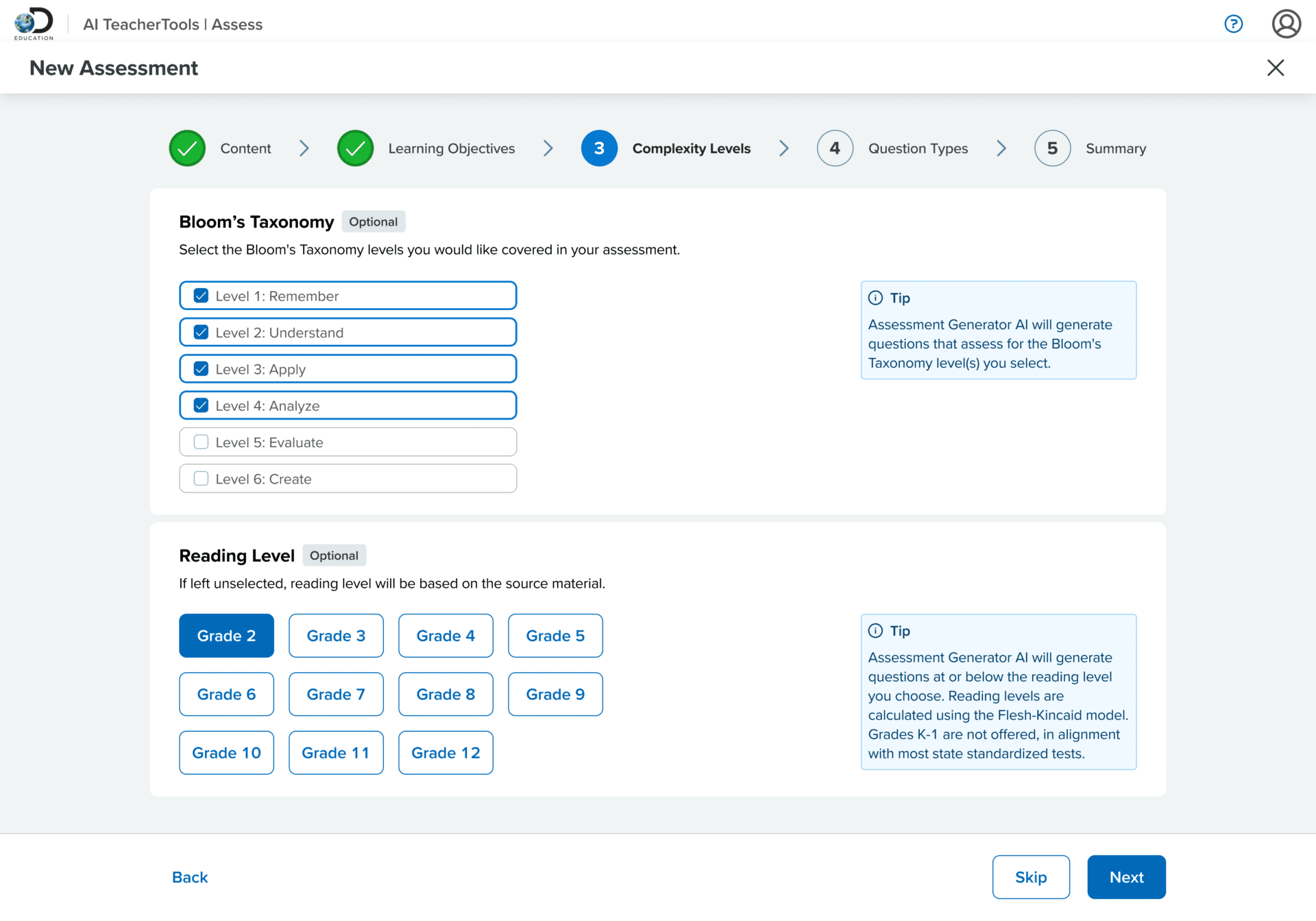Click chevron after Content step
The height and width of the screenshot is (921, 1316).
[x=304, y=148]
